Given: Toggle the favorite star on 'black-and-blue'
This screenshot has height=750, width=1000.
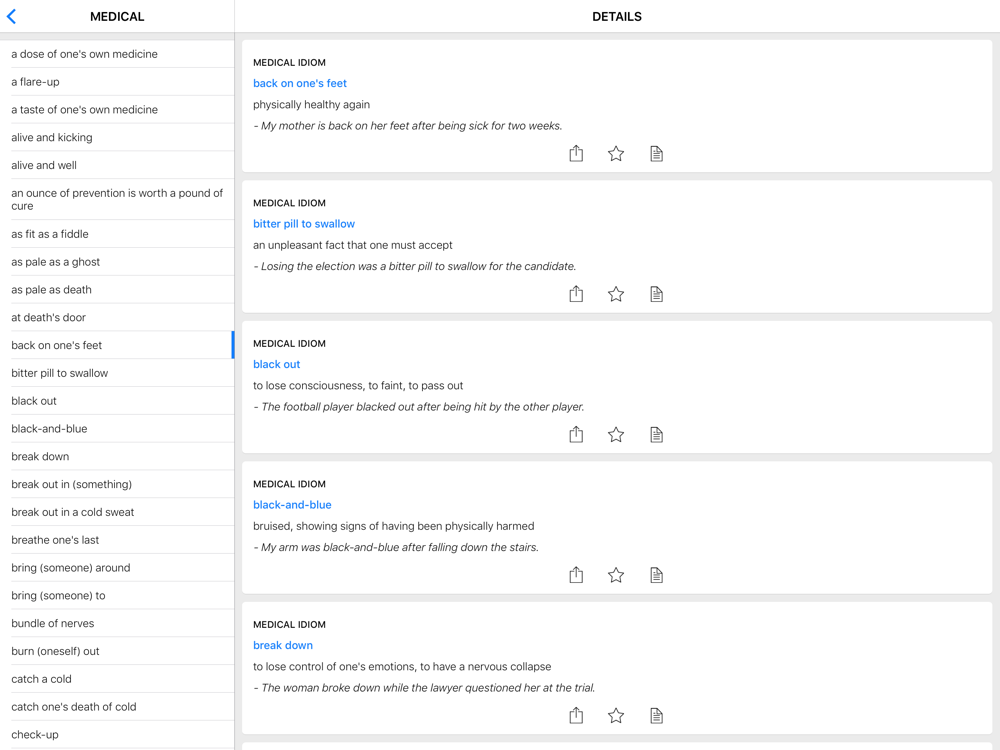Looking at the screenshot, I should [615, 575].
